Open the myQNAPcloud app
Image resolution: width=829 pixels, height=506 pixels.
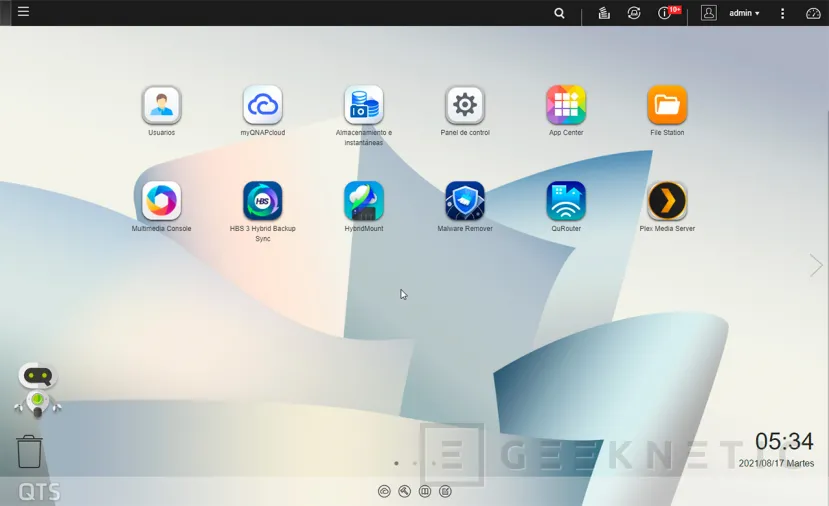(x=263, y=105)
